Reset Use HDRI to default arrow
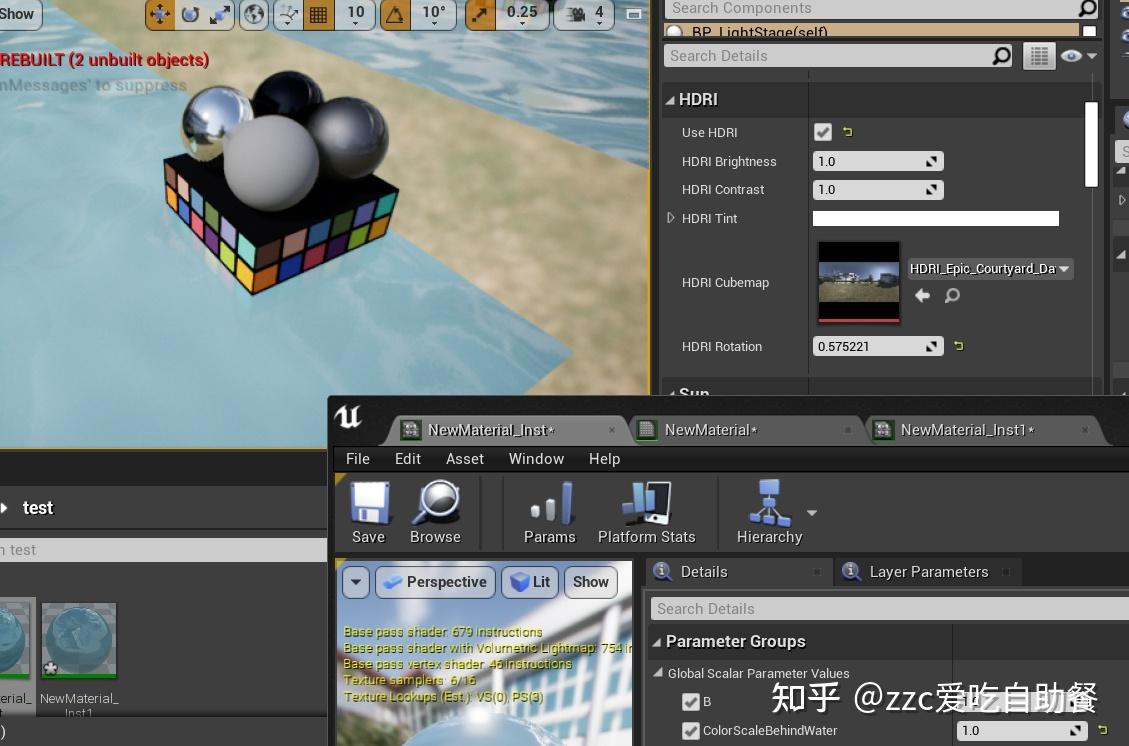This screenshot has width=1129, height=746. click(x=847, y=132)
